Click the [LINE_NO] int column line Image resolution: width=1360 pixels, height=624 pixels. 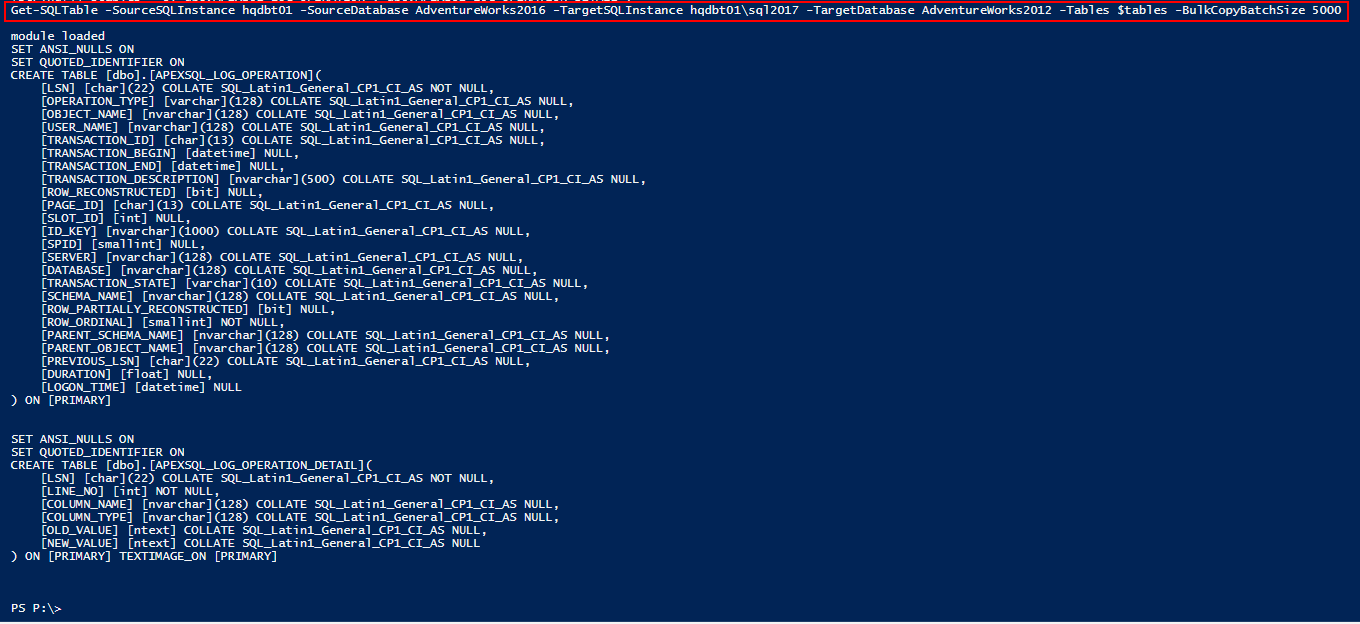129,491
